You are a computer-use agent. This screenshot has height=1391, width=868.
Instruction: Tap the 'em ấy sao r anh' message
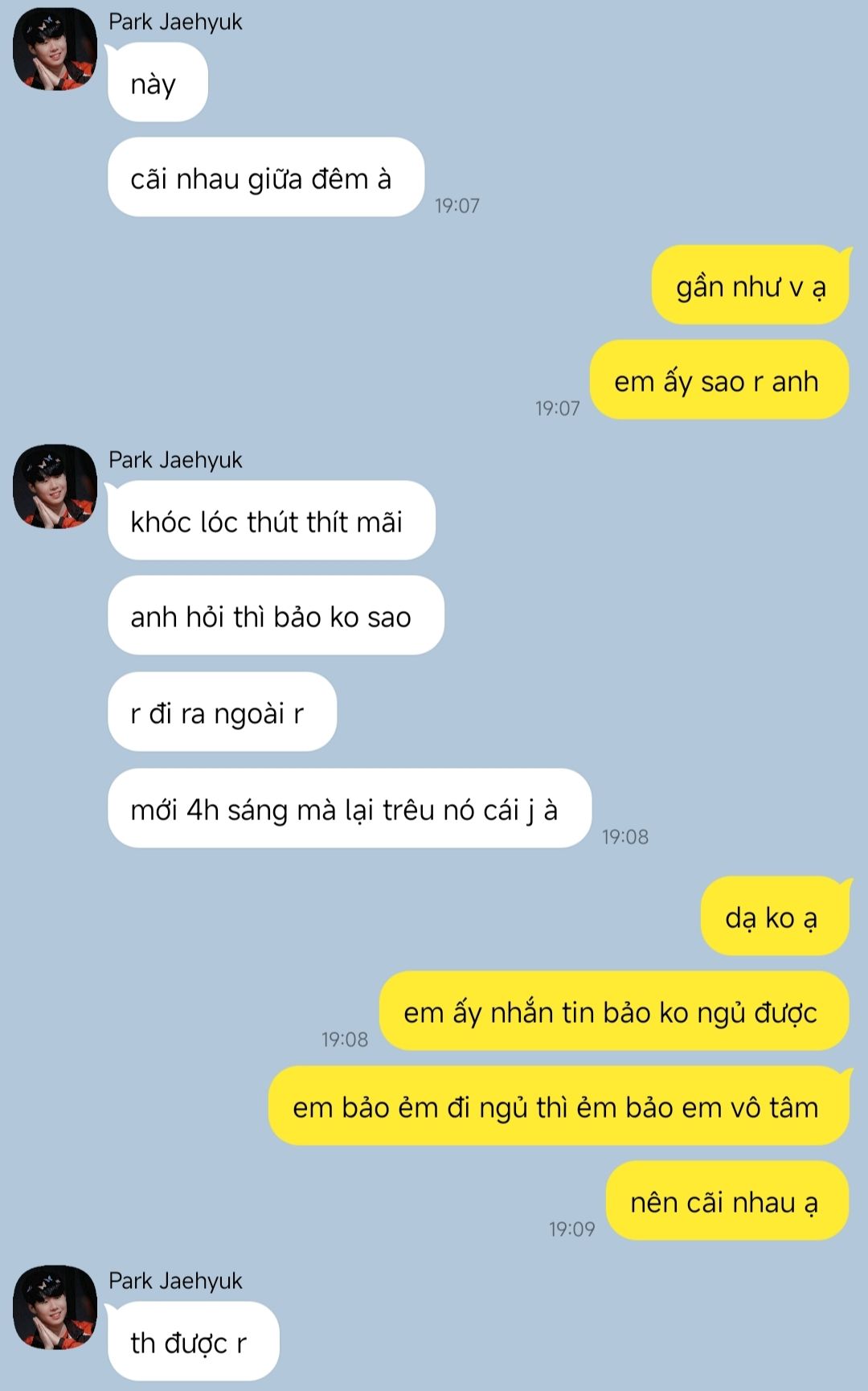point(719,380)
